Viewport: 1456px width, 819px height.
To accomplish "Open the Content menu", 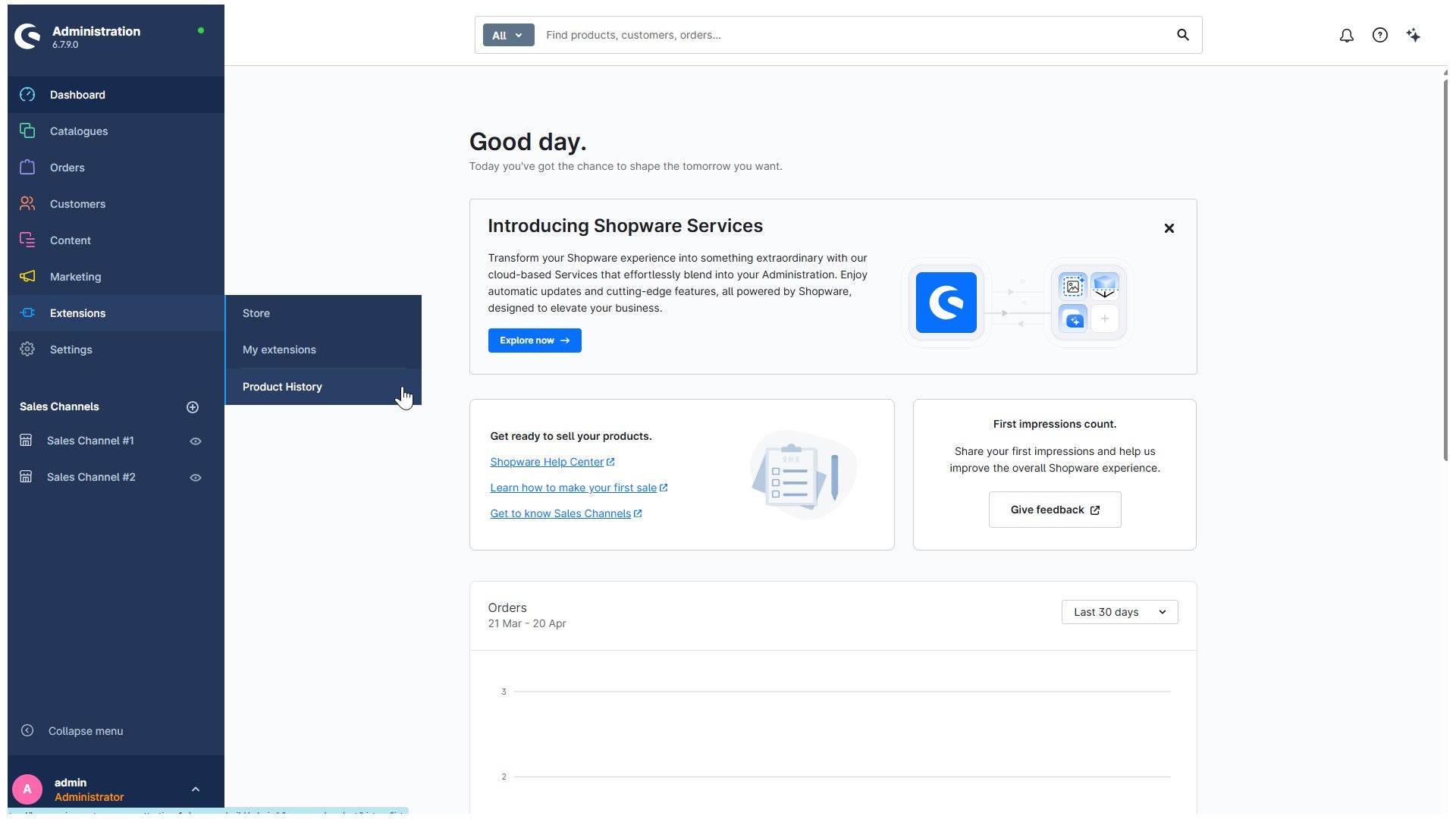I will (x=116, y=240).
